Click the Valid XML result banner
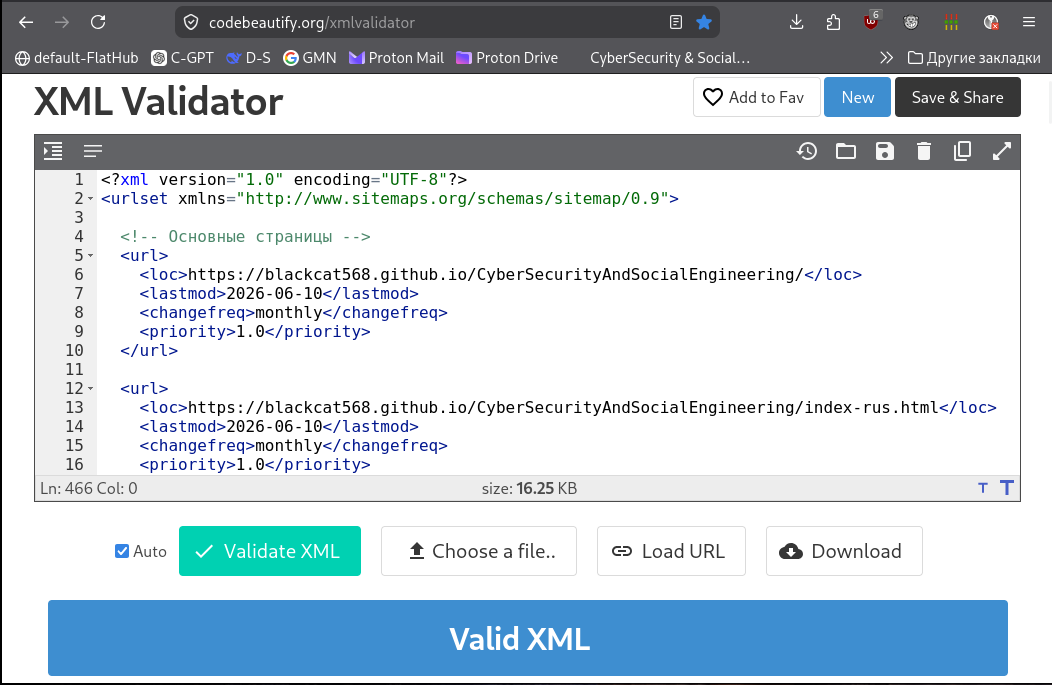This screenshot has width=1052, height=685. click(x=527, y=638)
